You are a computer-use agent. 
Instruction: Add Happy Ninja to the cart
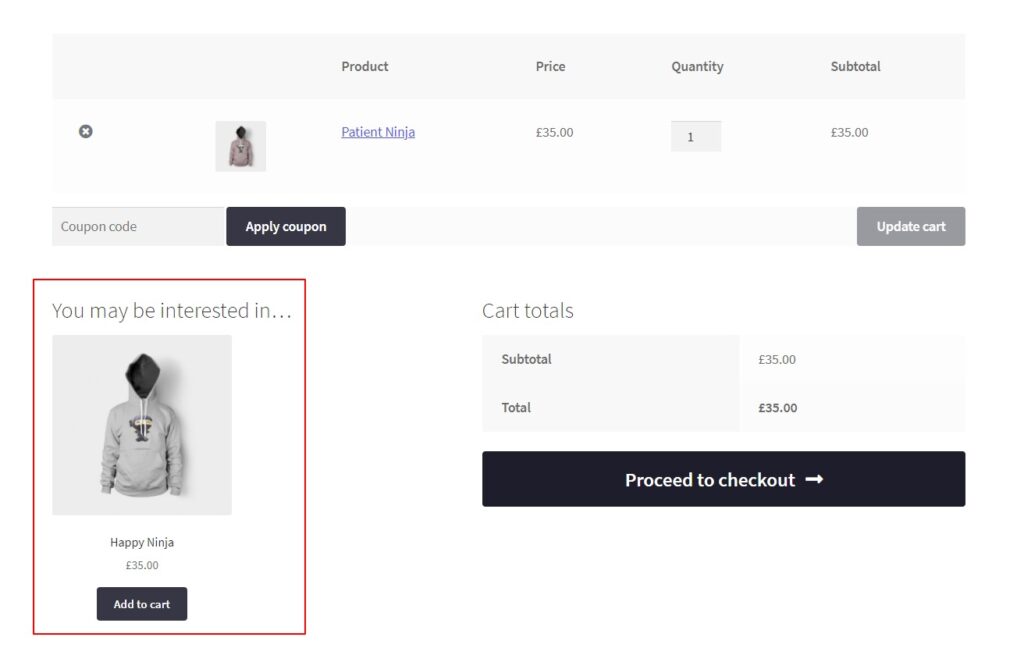pos(142,604)
